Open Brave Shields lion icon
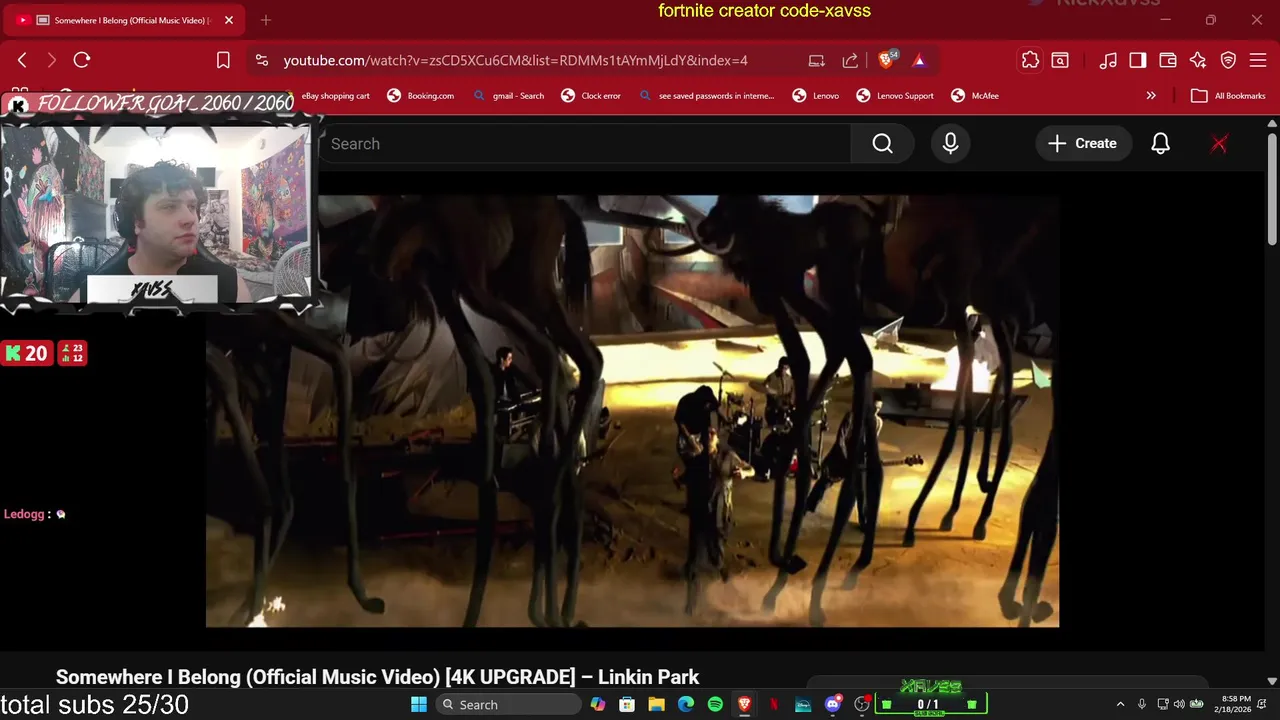This screenshot has height=720, width=1280. click(886, 60)
